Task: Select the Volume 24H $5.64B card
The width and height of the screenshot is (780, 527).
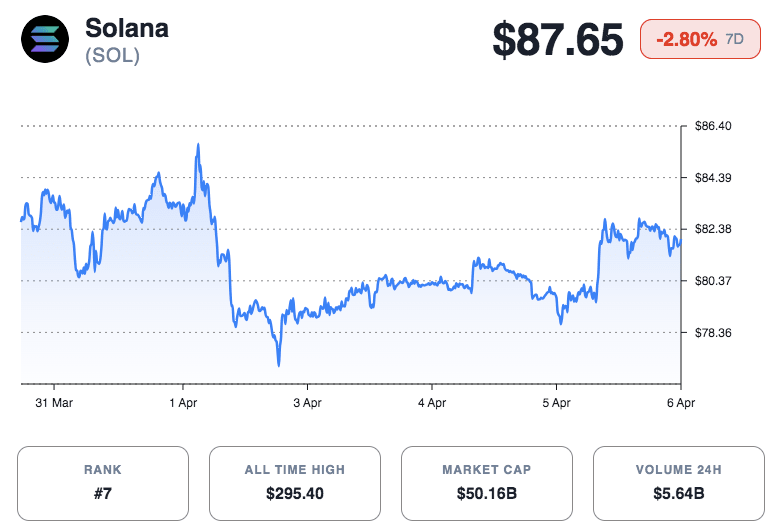Action: tap(679, 483)
